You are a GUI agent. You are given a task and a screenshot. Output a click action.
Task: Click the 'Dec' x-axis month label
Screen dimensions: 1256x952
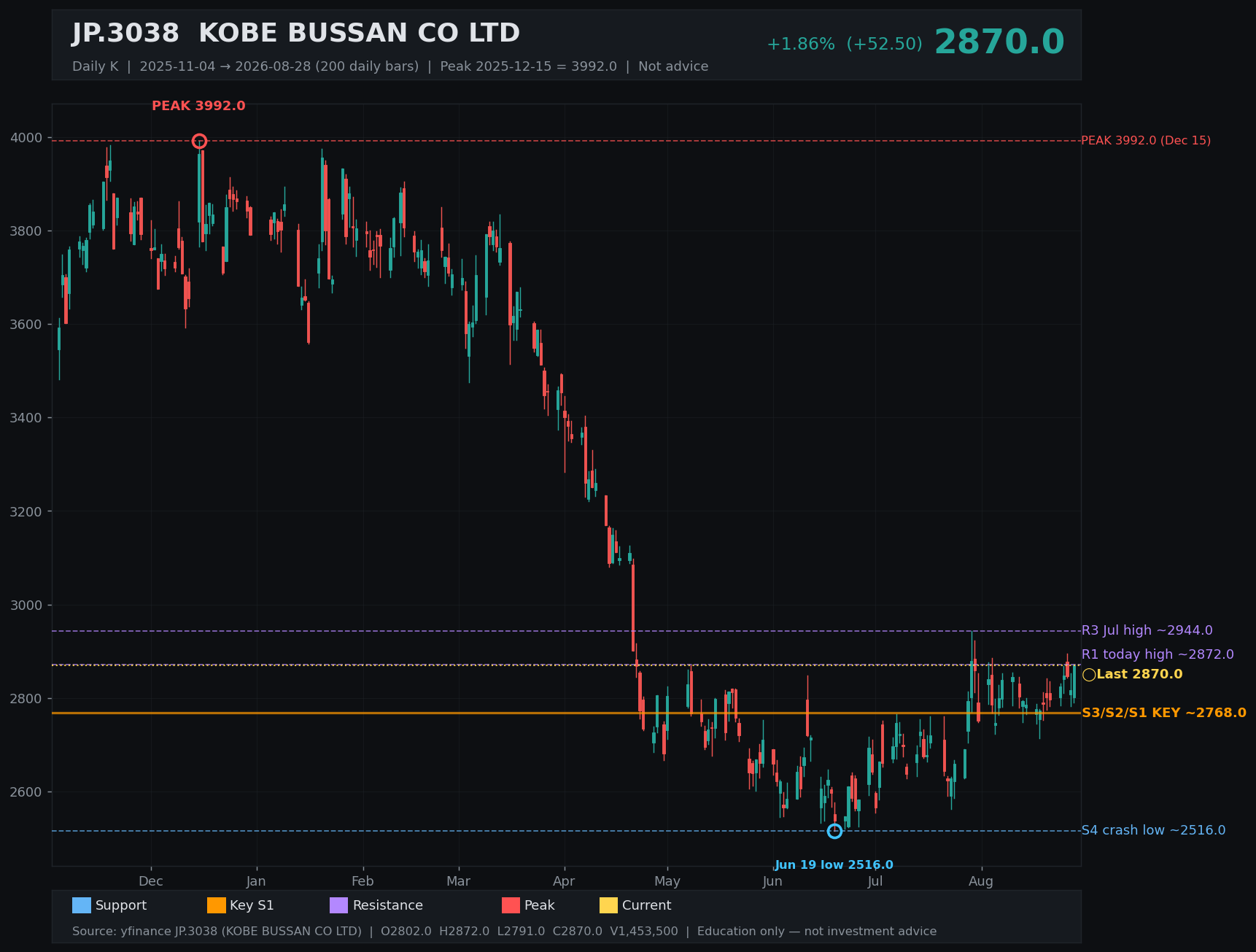[151, 881]
